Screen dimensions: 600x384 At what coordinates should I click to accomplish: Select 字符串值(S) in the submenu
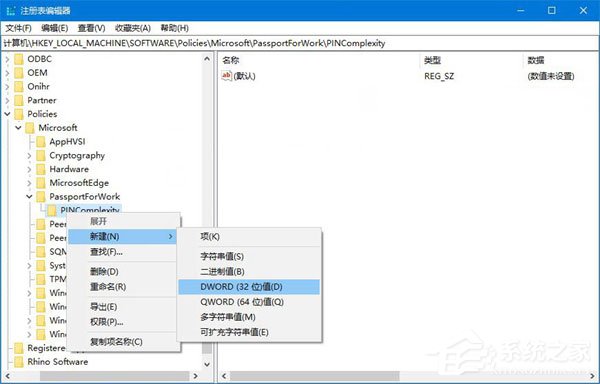[249, 256]
